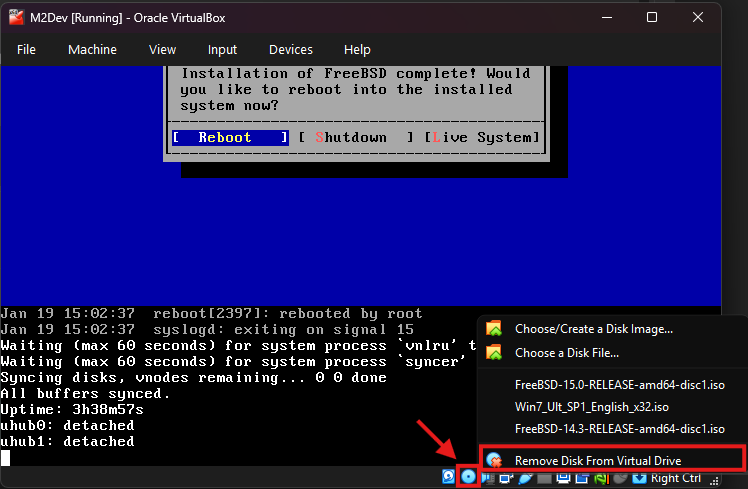Image resolution: width=748 pixels, height=489 pixels.
Task: Click the display settings status bar icon
Action: point(561,478)
